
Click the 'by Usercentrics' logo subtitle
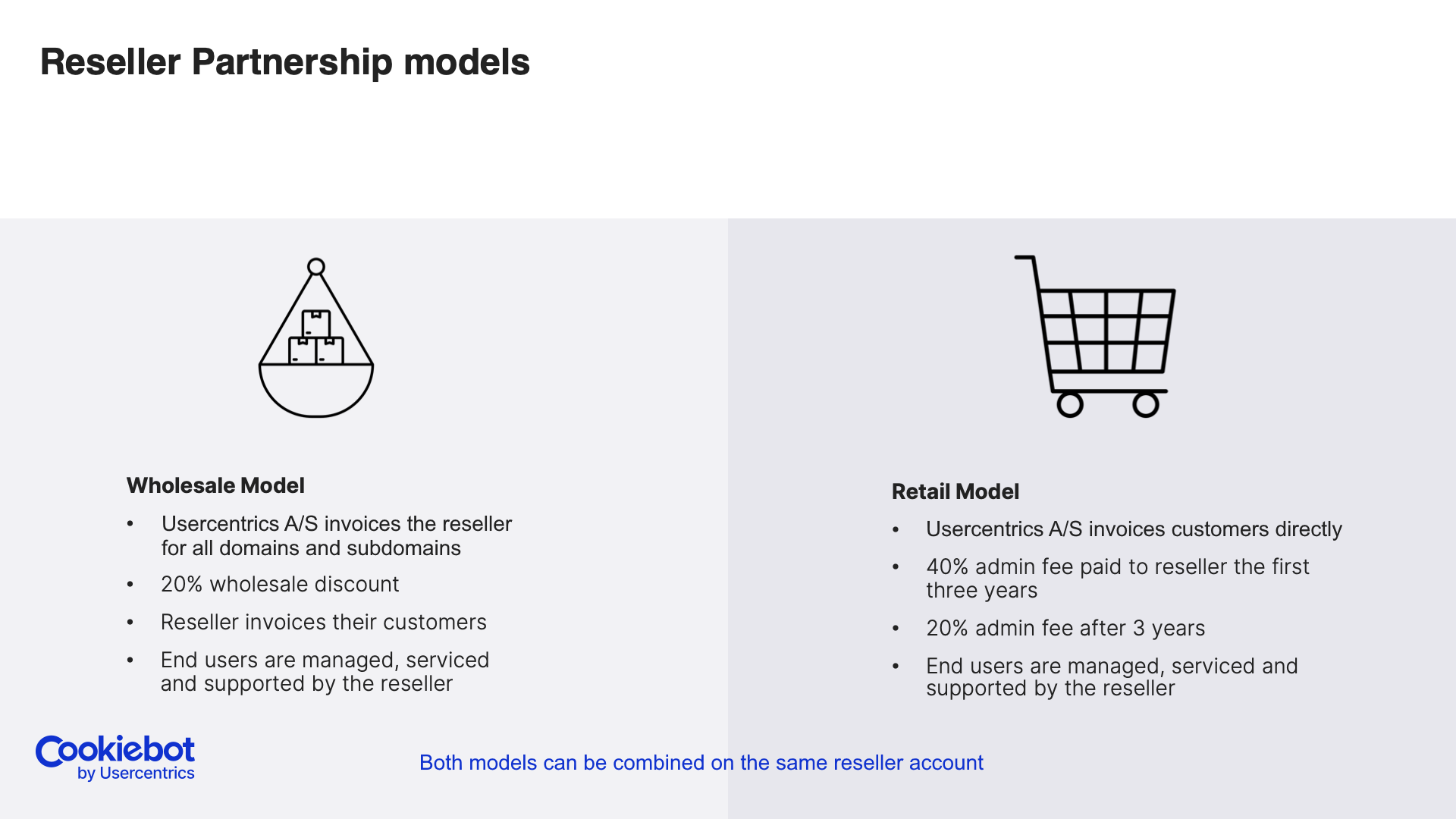tap(136, 773)
